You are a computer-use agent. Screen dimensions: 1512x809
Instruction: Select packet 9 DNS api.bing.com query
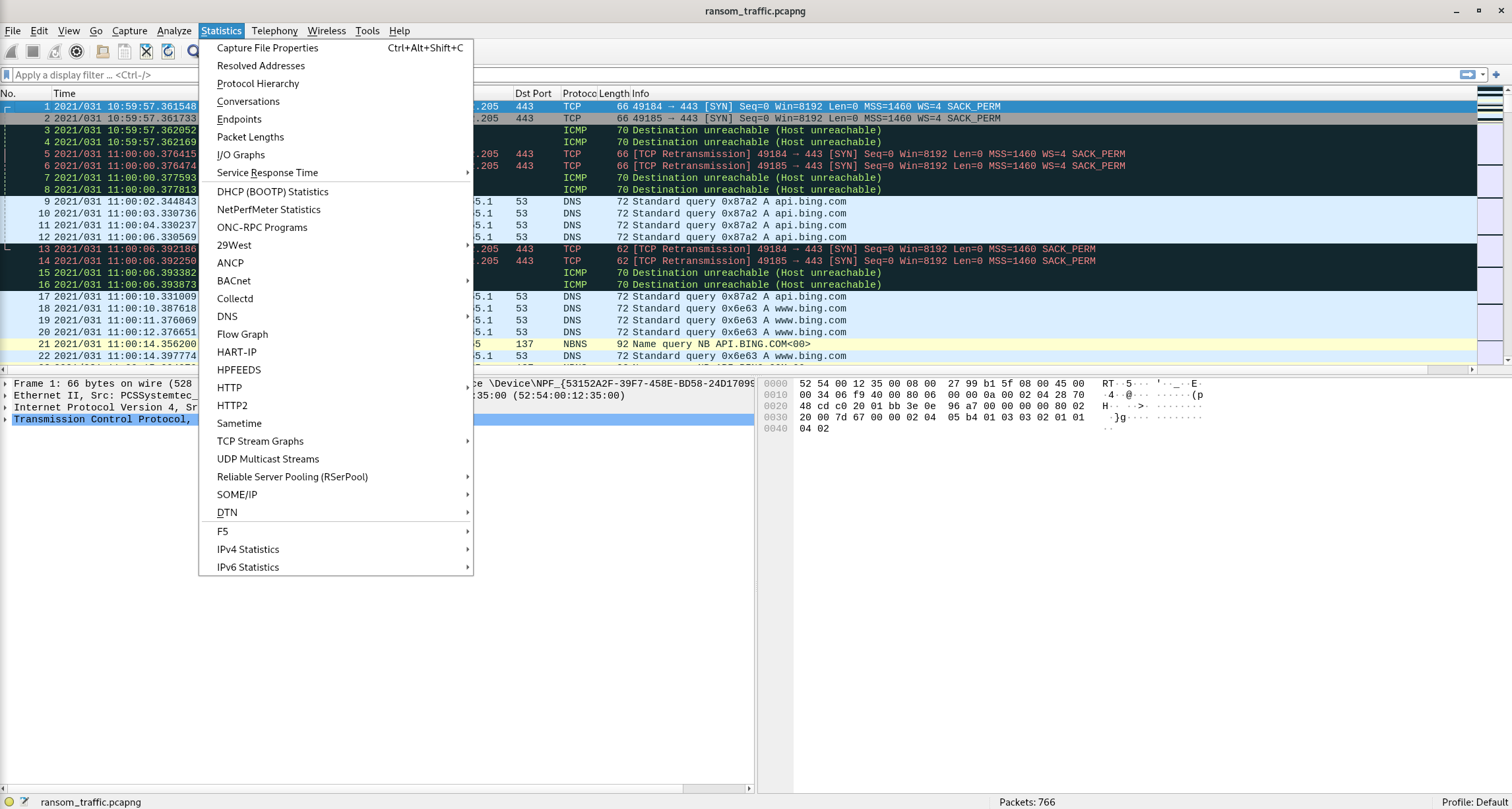[x=738, y=201]
